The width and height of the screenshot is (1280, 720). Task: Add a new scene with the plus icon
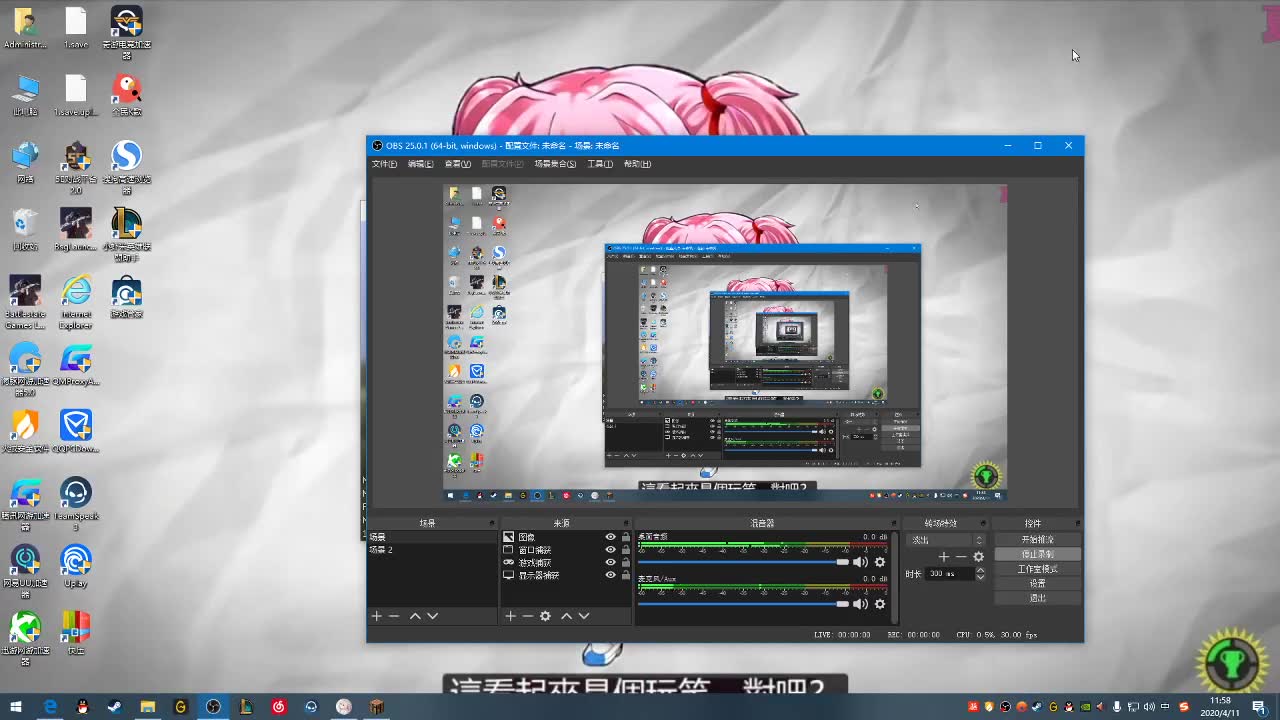click(377, 616)
